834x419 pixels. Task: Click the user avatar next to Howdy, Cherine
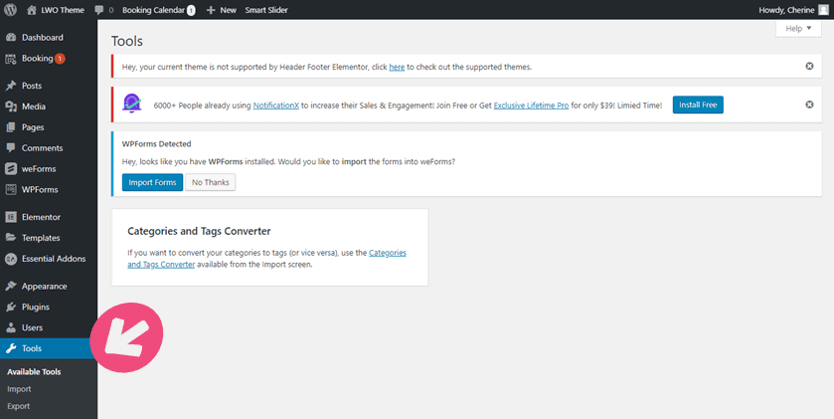(x=823, y=10)
